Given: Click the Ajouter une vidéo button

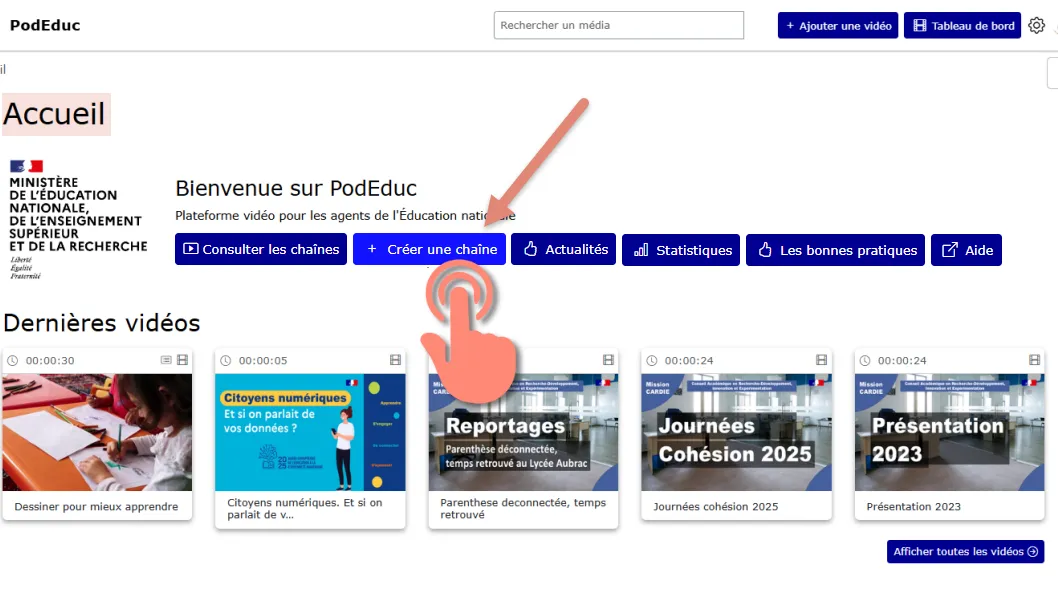Looking at the screenshot, I should (837, 26).
